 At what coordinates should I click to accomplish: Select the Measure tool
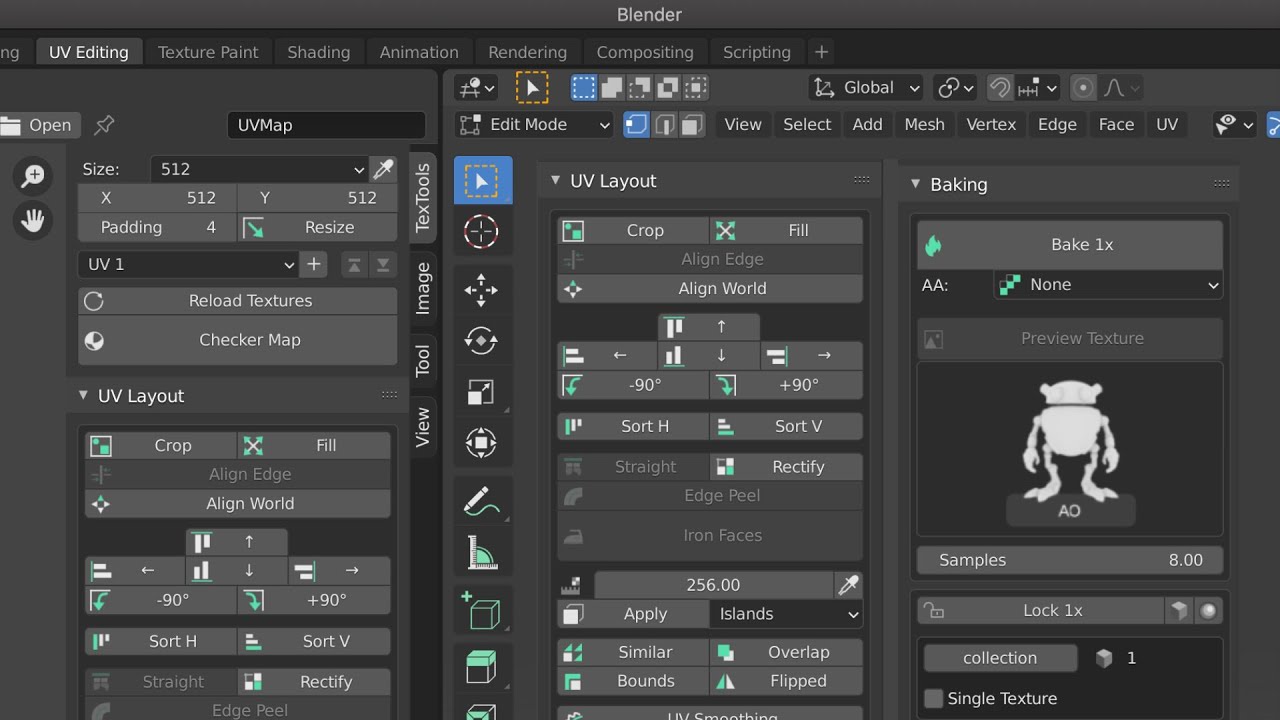click(482, 552)
